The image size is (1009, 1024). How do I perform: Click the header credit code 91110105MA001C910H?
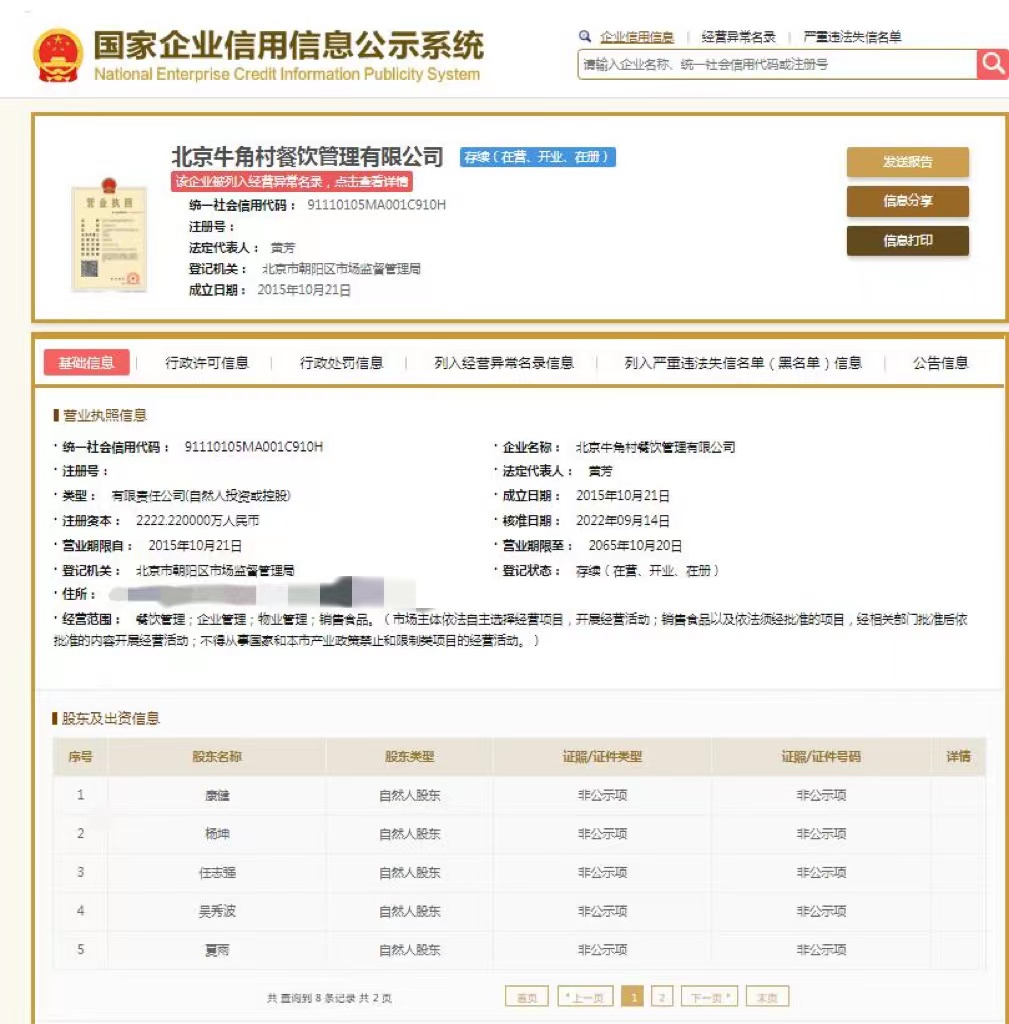[x=376, y=205]
